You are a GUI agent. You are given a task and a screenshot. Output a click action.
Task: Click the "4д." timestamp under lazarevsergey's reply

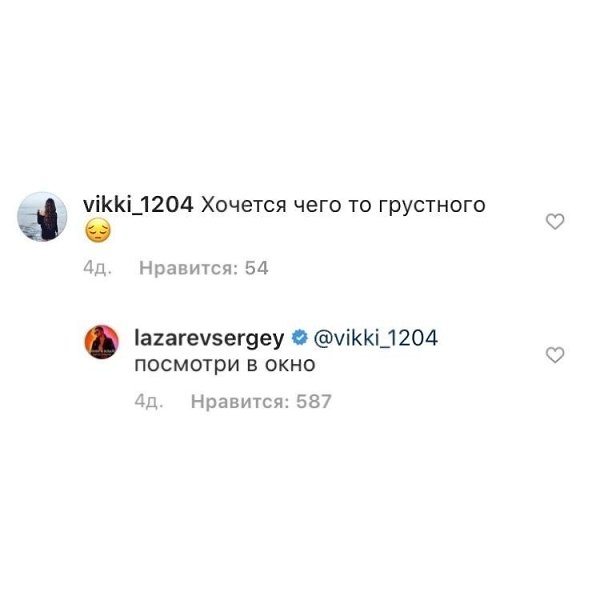pos(148,401)
